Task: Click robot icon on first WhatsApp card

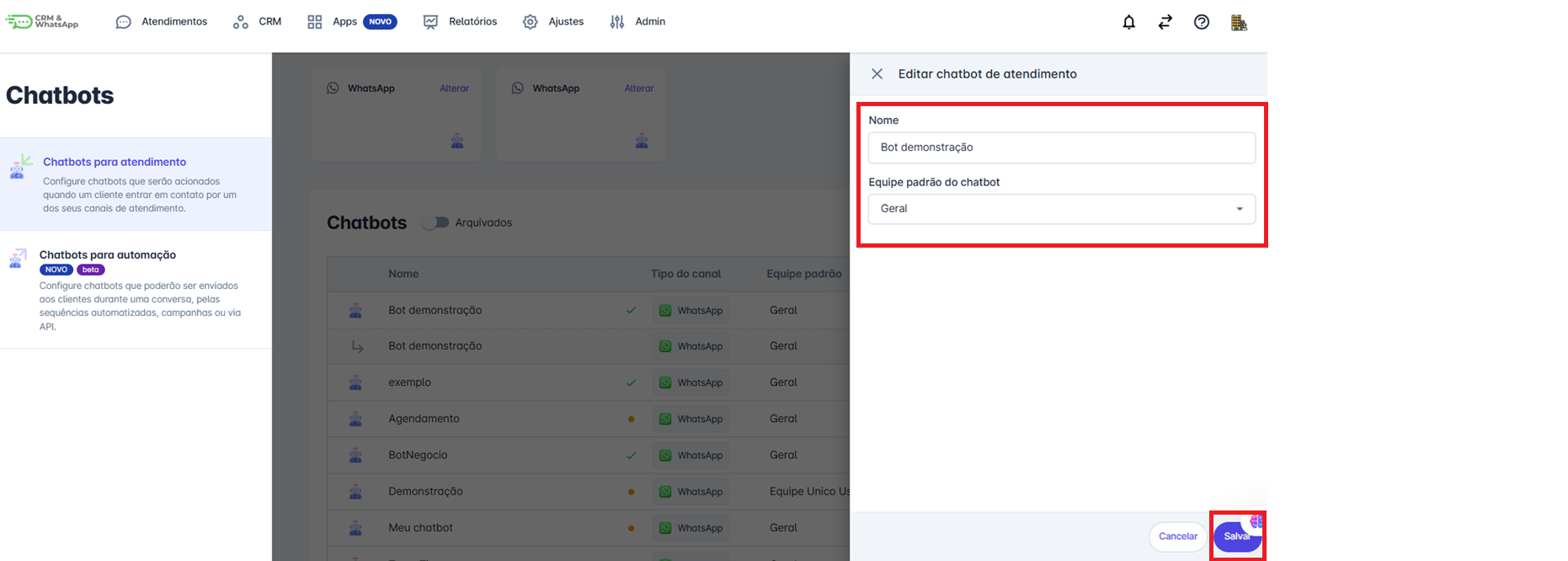Action: (457, 141)
